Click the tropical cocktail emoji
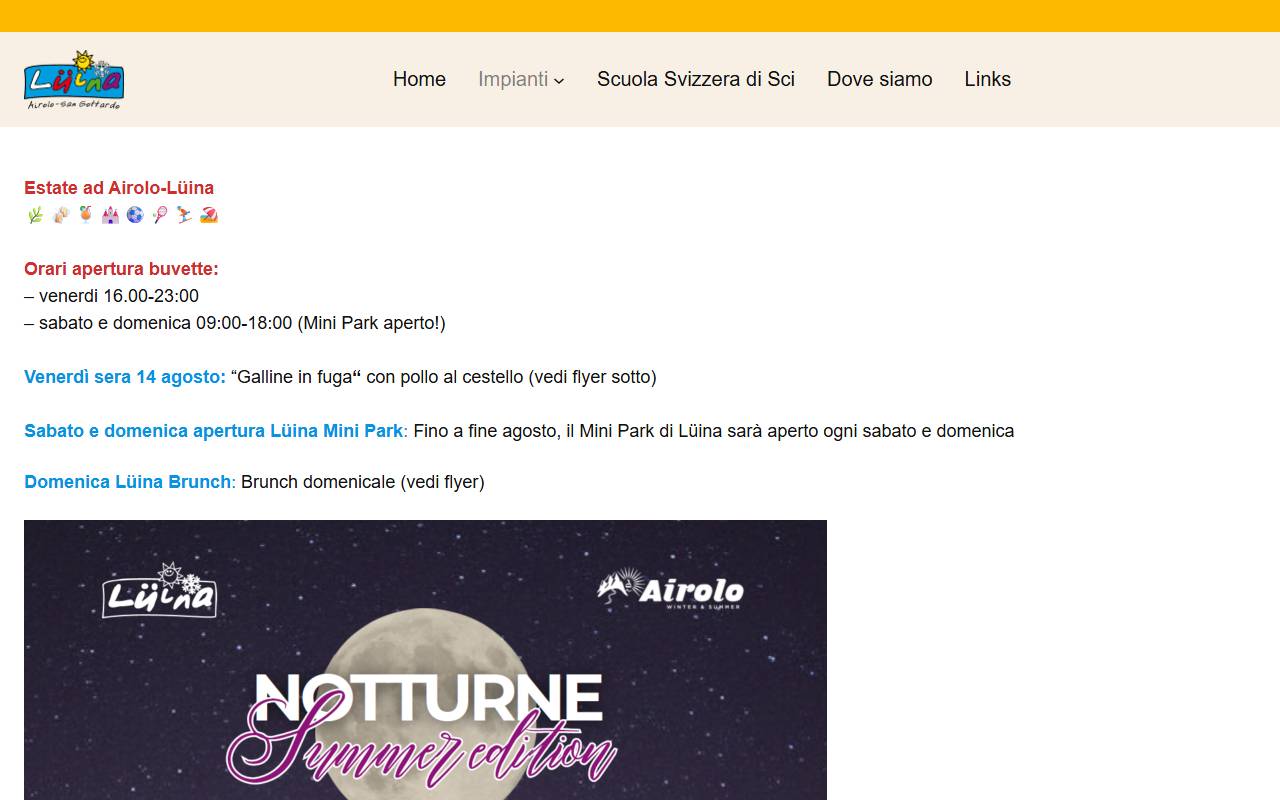Screen dimensions: 1280x800 pyautogui.click(x=85, y=215)
